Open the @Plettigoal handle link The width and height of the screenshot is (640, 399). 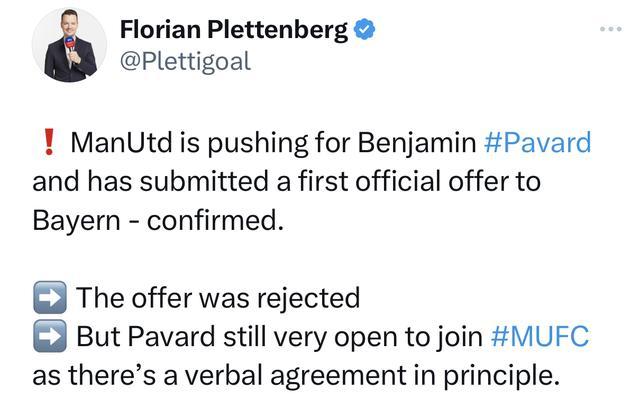point(185,62)
